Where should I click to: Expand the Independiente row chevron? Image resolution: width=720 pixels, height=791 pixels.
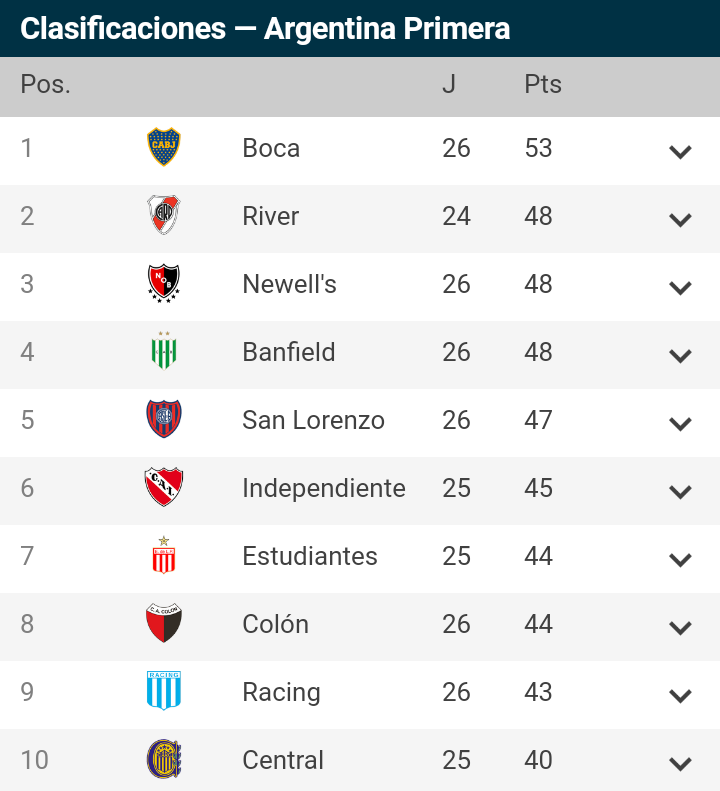click(x=680, y=491)
